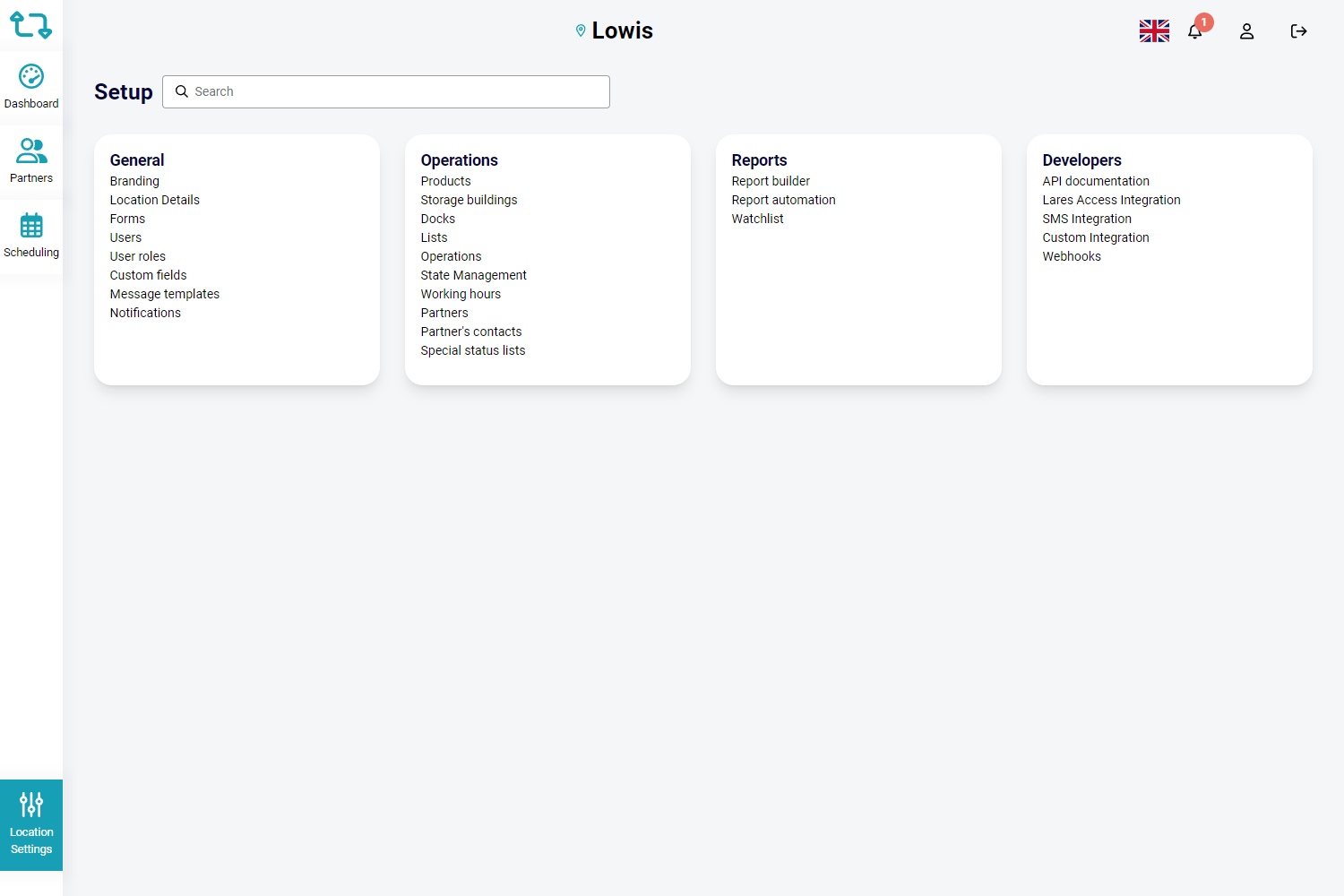This screenshot has height=896, width=1344.
Task: Open Users management
Action: click(x=125, y=237)
